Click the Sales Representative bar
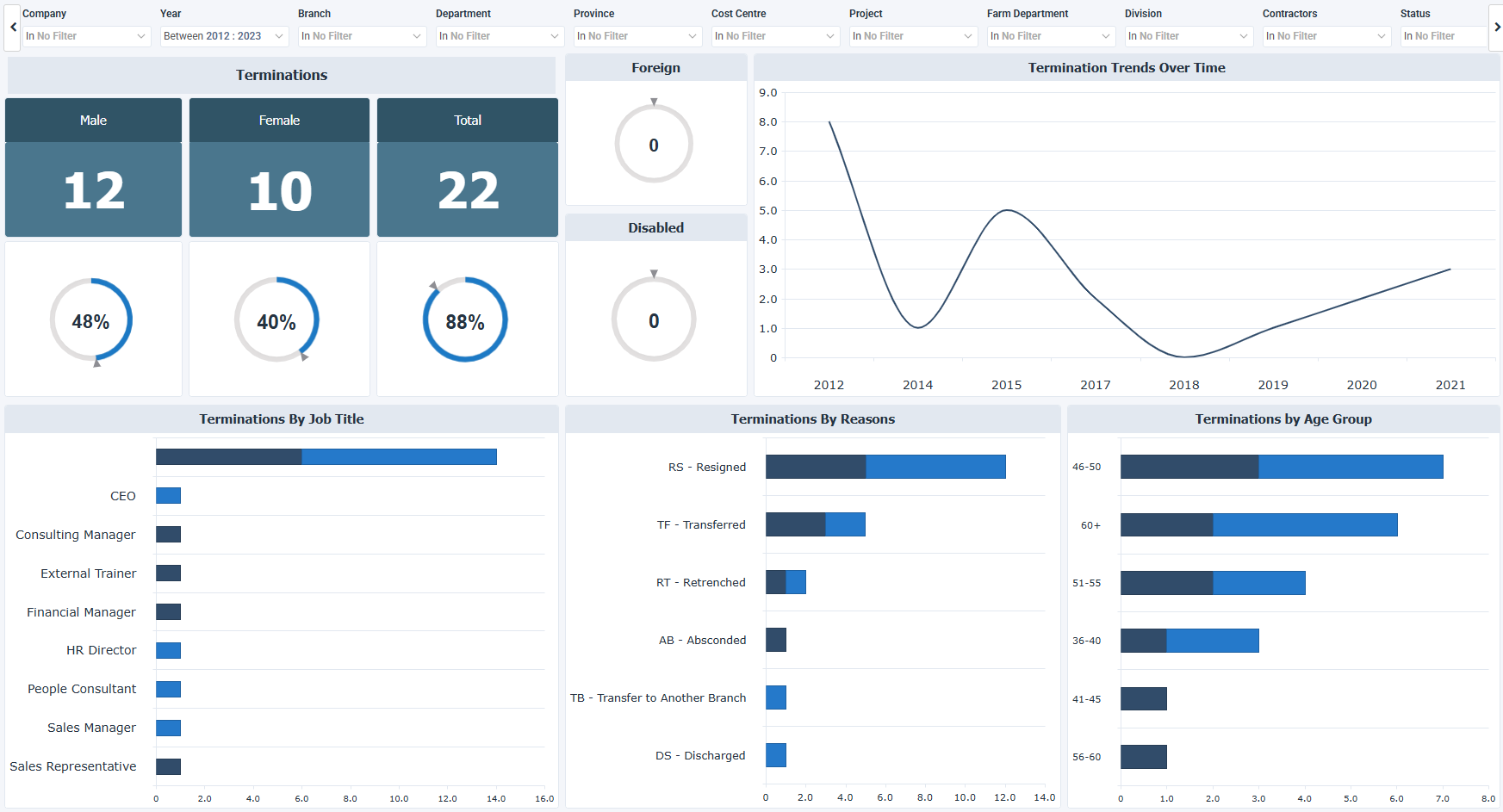The image size is (1503, 812). pyautogui.click(x=168, y=766)
